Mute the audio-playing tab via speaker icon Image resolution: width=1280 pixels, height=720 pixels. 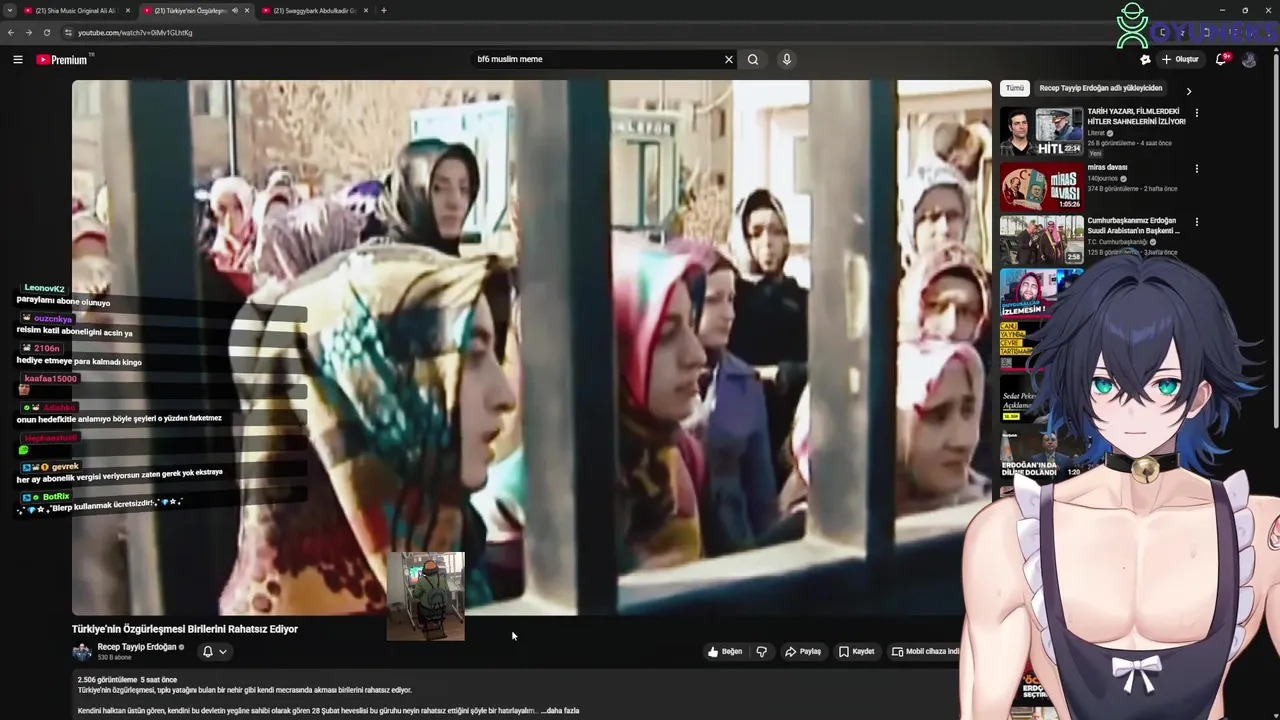pyautogui.click(x=235, y=10)
